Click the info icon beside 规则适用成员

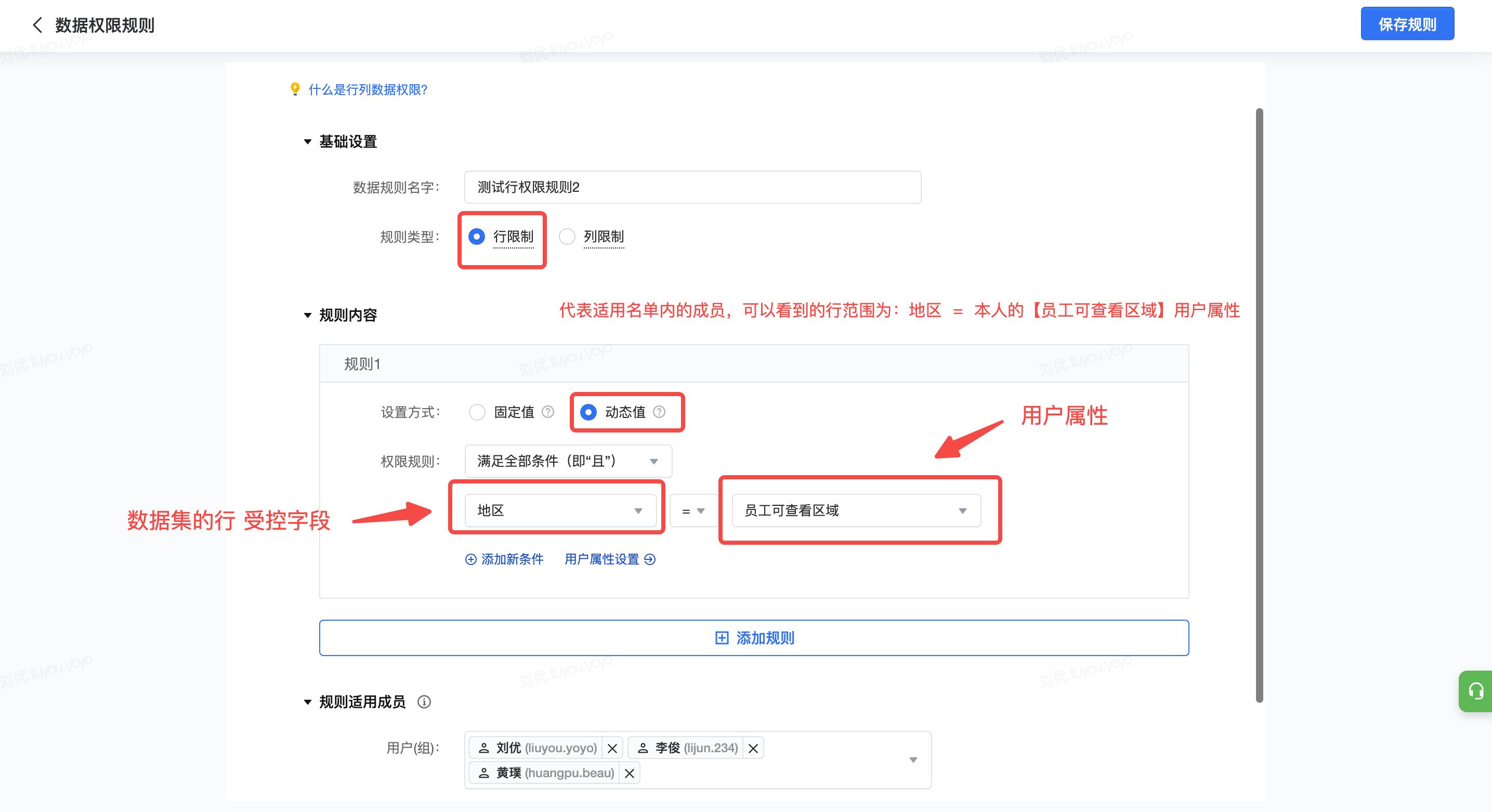424,702
